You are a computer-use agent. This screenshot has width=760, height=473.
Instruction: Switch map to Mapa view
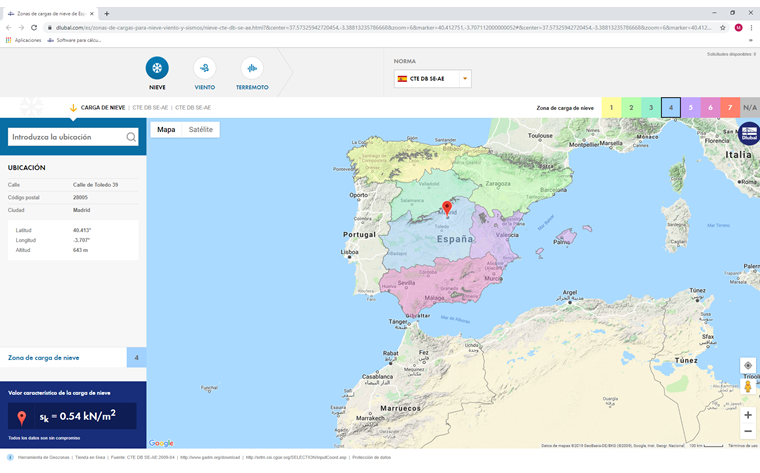click(166, 129)
